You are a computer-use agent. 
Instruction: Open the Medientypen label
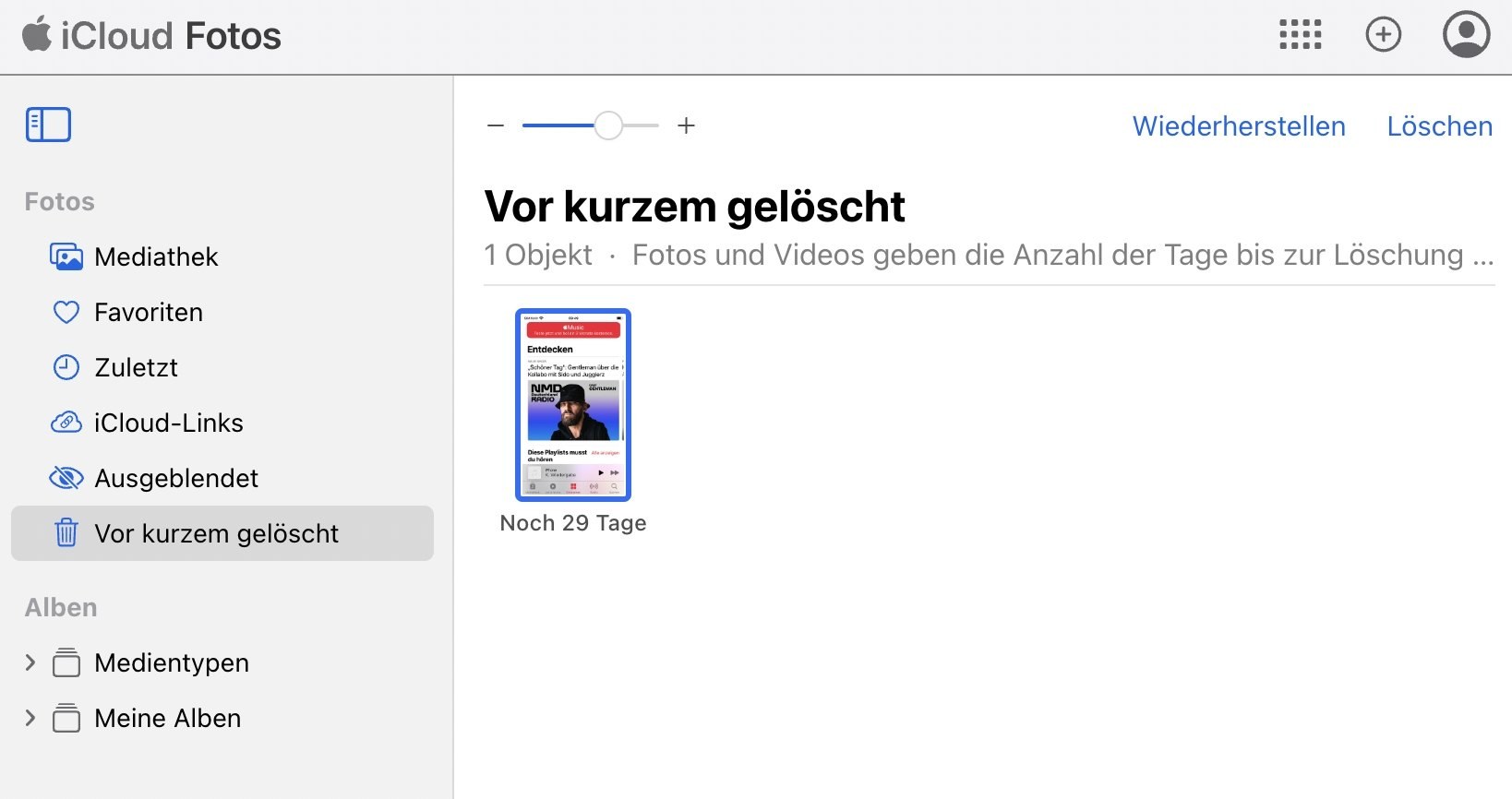[x=172, y=662]
